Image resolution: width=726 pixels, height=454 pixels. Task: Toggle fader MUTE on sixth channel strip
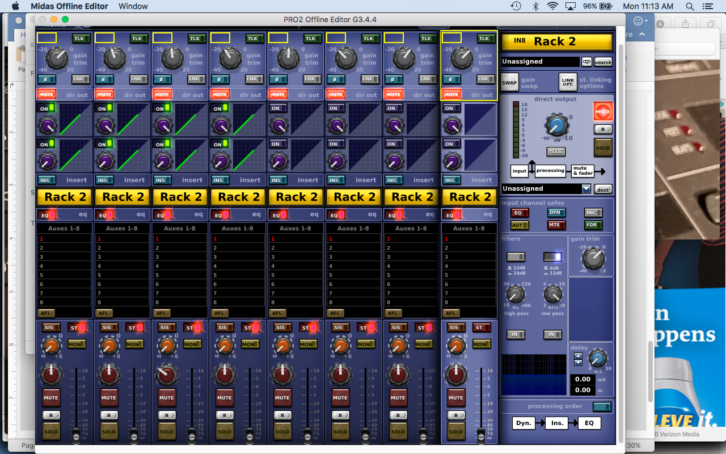tap(340, 398)
